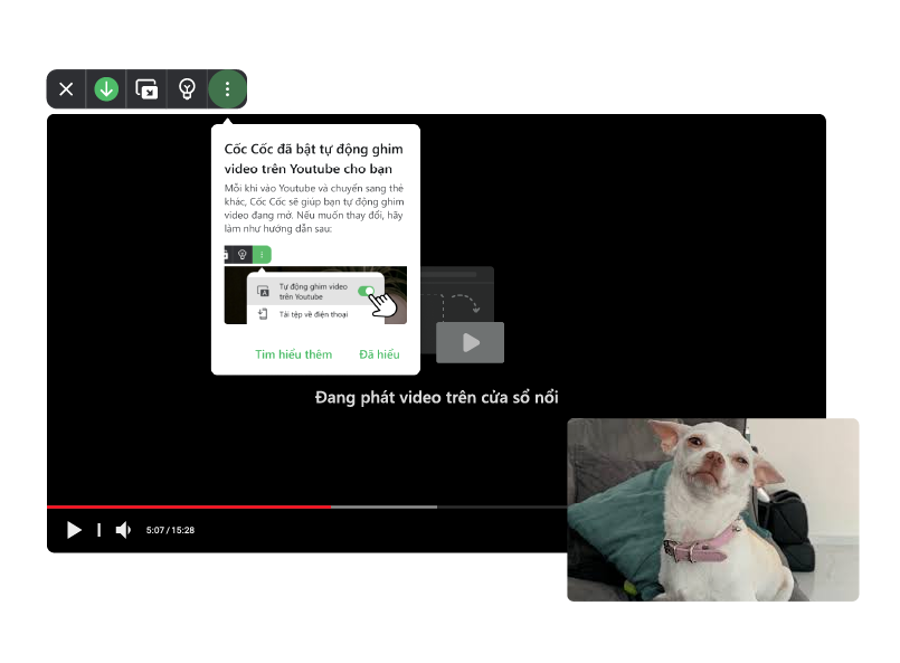Viewport: 900px width, 663px height.
Task: Click the X icon on the video toolbar
Action: pos(65,88)
